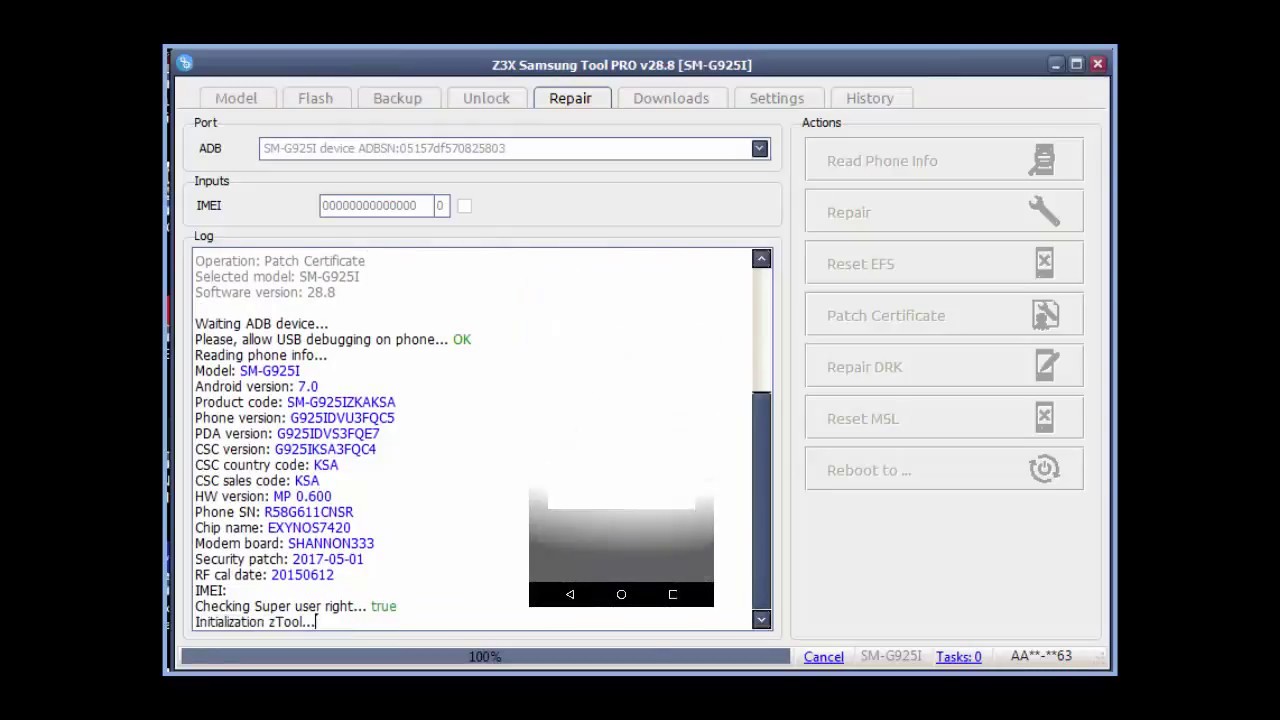This screenshot has height=720, width=1280.
Task: Click the product code SM-G925IZKAKSA
Action: (341, 402)
